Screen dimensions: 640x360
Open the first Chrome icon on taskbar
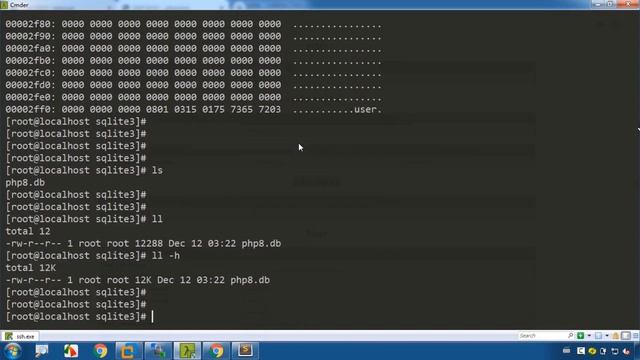(x=100, y=351)
